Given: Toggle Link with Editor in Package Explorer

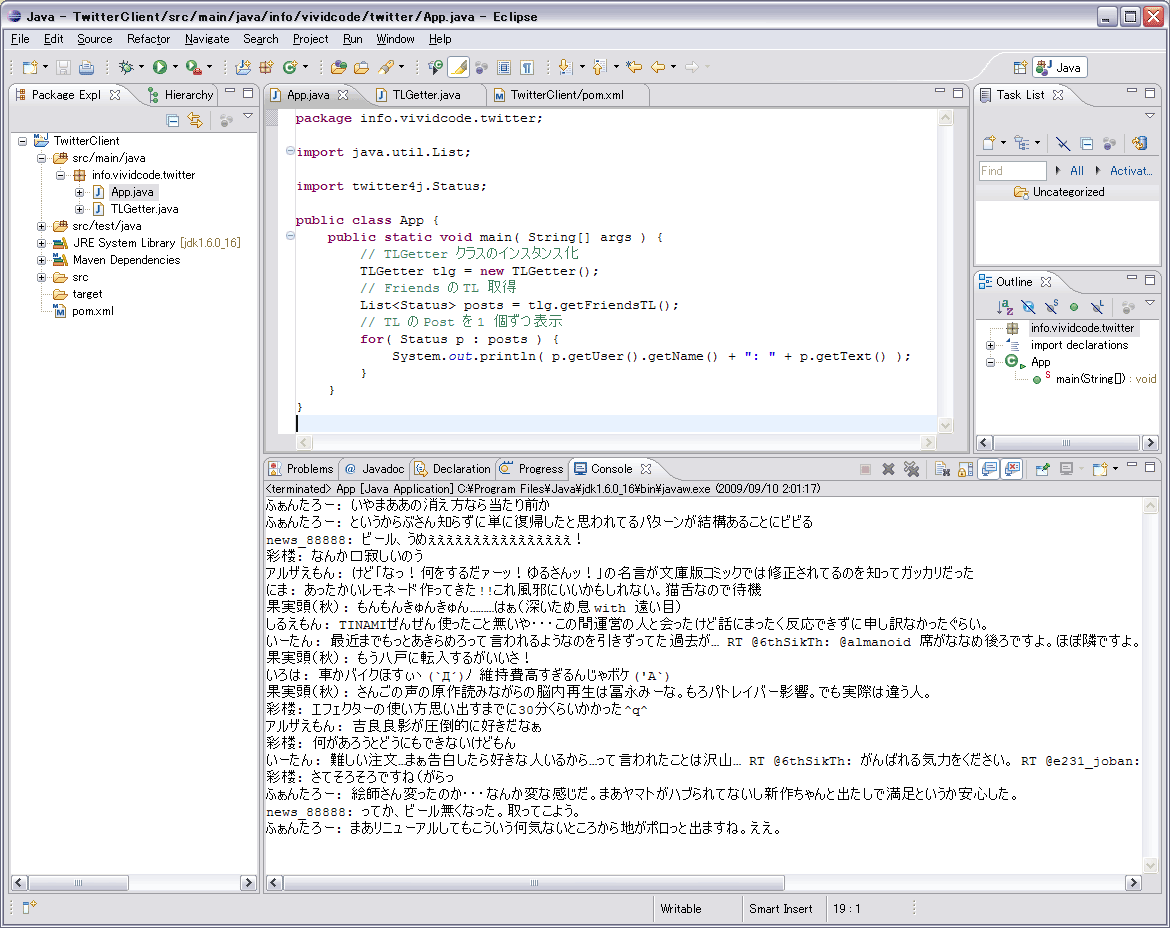Looking at the screenshot, I should 195,120.
